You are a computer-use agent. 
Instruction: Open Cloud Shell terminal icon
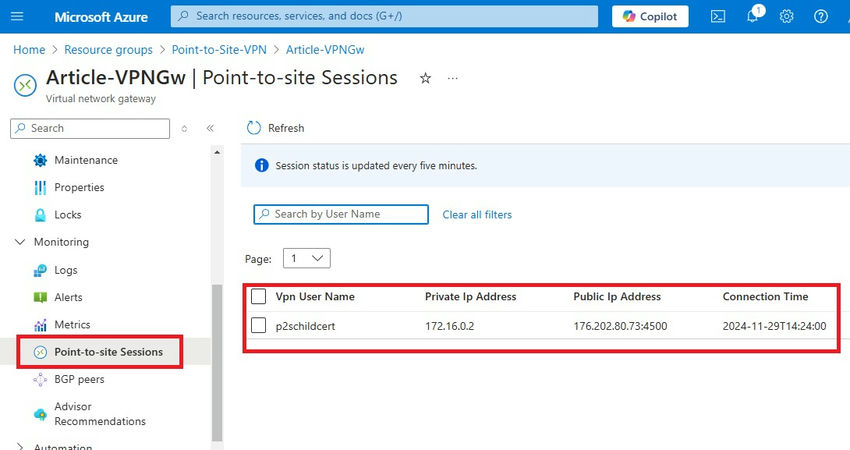coord(718,16)
